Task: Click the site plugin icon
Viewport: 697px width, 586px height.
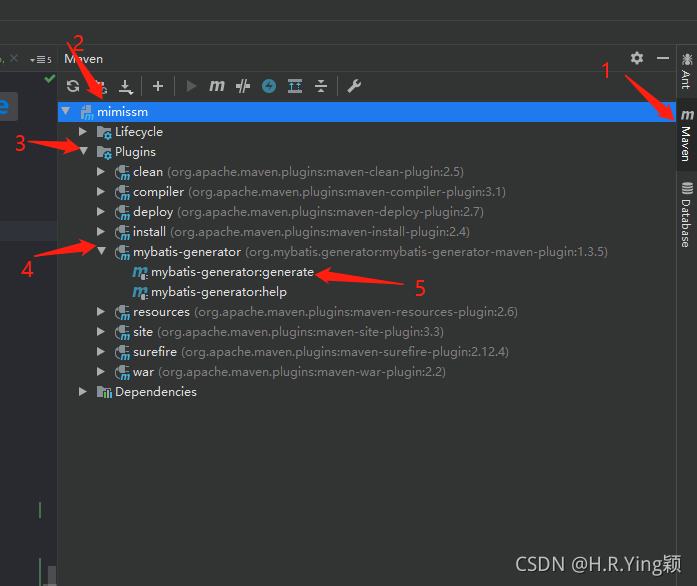Action: (x=122, y=332)
